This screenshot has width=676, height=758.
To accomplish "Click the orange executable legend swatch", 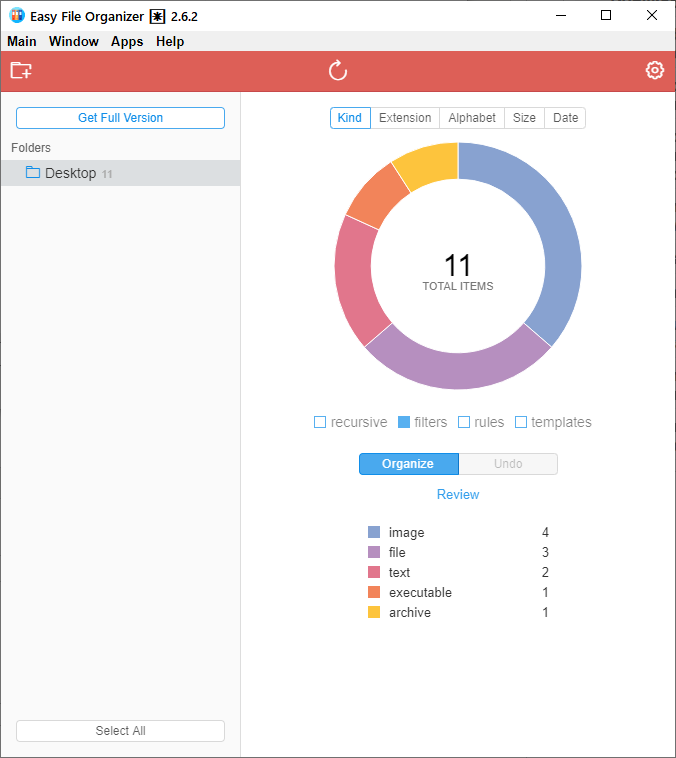I will coord(374,592).
